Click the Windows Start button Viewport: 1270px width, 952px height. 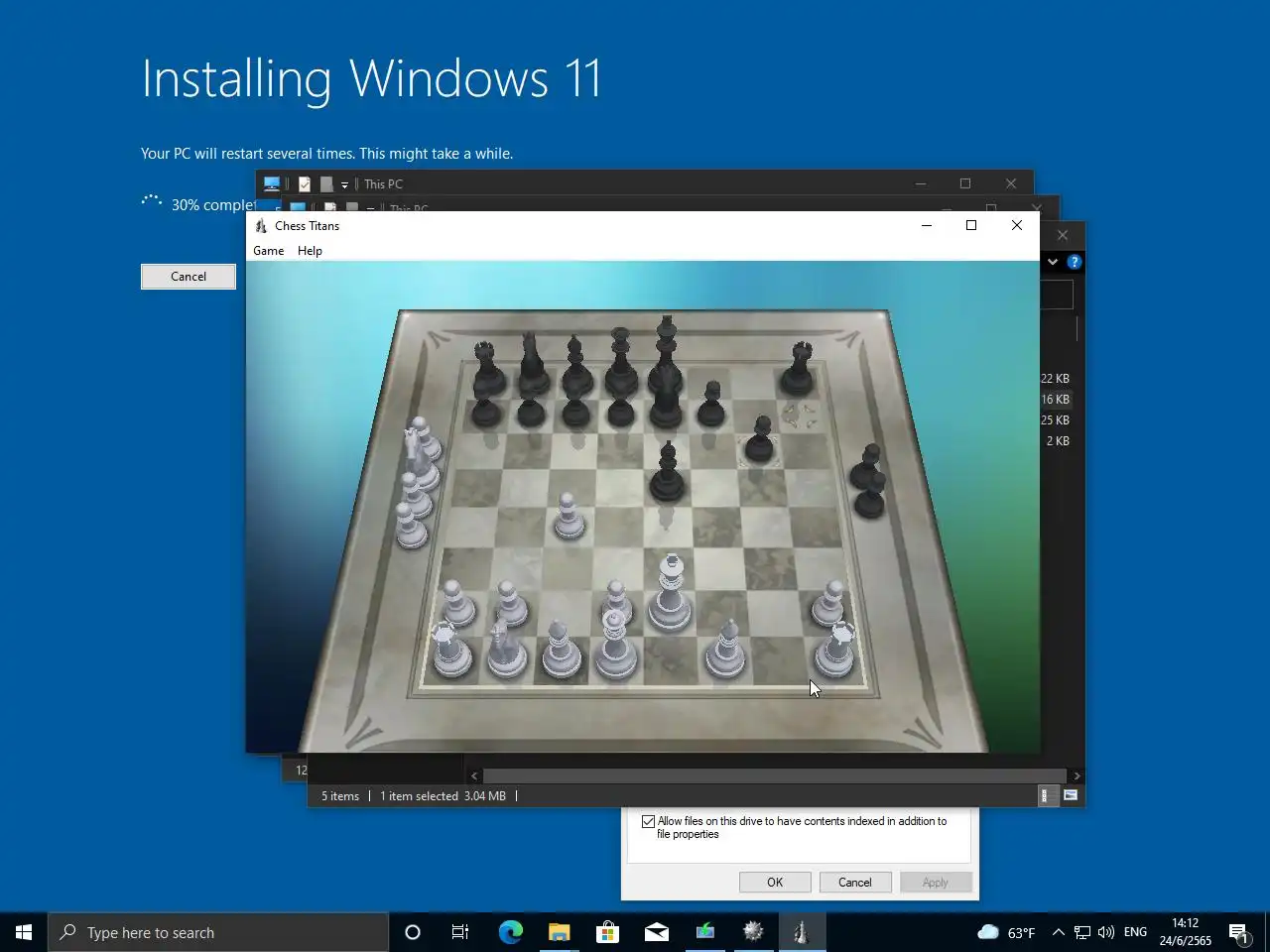(x=24, y=932)
